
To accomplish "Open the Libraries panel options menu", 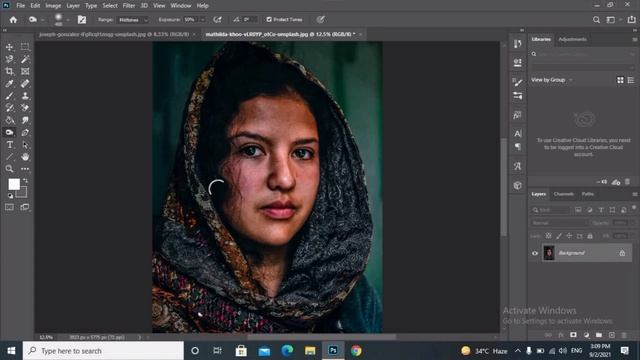I will 635,39.
